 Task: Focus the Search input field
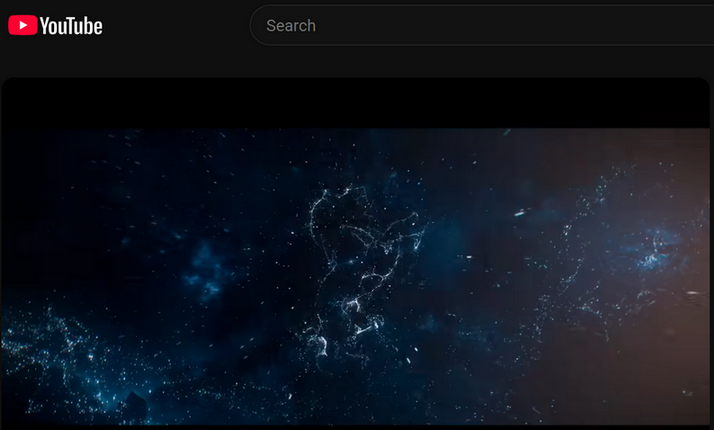click(482, 25)
